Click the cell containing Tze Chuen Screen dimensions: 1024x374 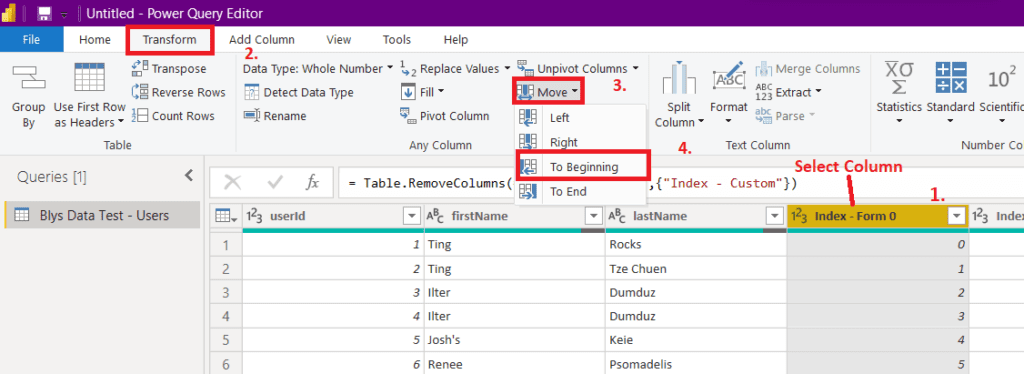[696, 269]
